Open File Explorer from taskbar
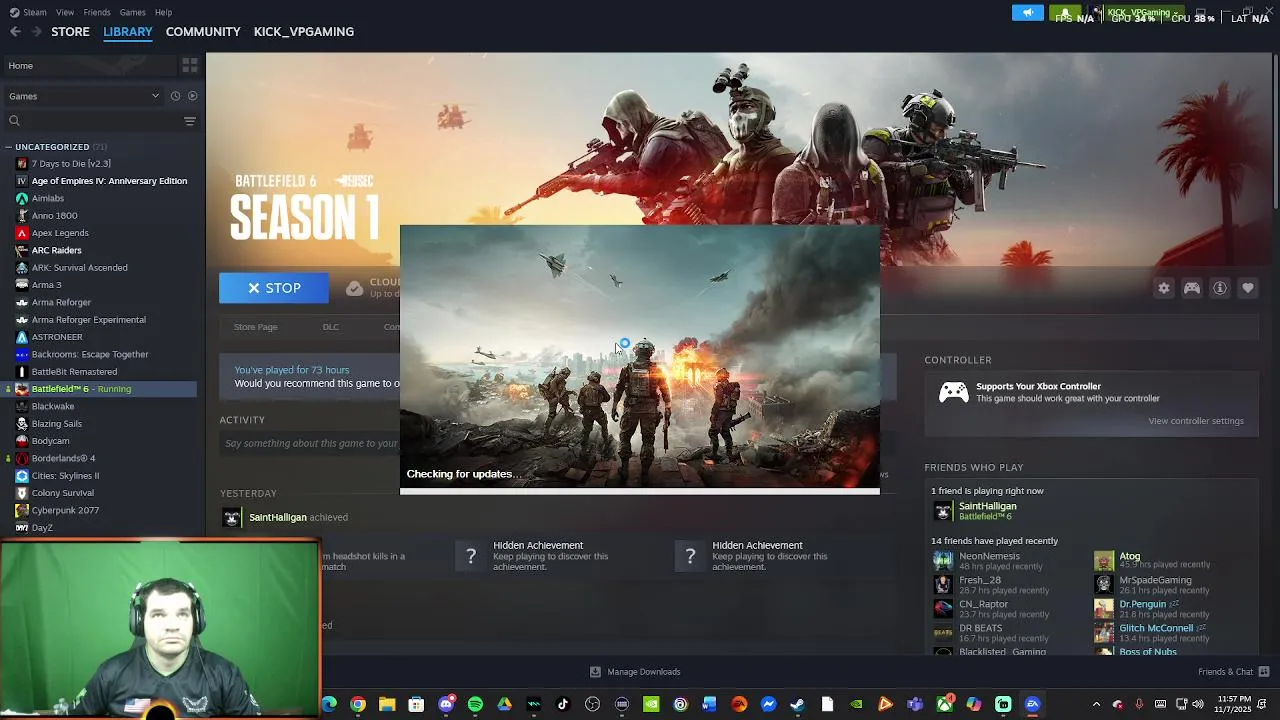The width and height of the screenshot is (1280, 720). point(387,705)
